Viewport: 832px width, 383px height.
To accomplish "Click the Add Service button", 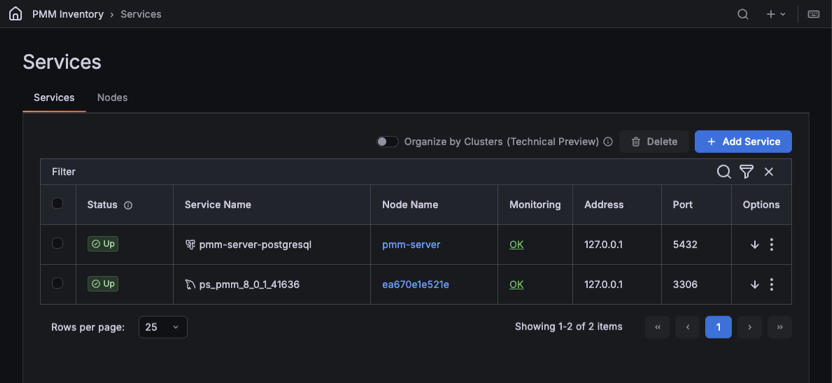I will click(743, 142).
